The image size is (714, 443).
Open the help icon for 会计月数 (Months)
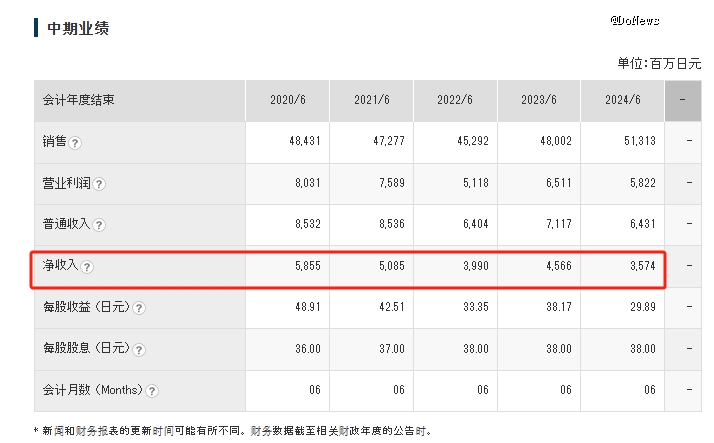point(153,391)
